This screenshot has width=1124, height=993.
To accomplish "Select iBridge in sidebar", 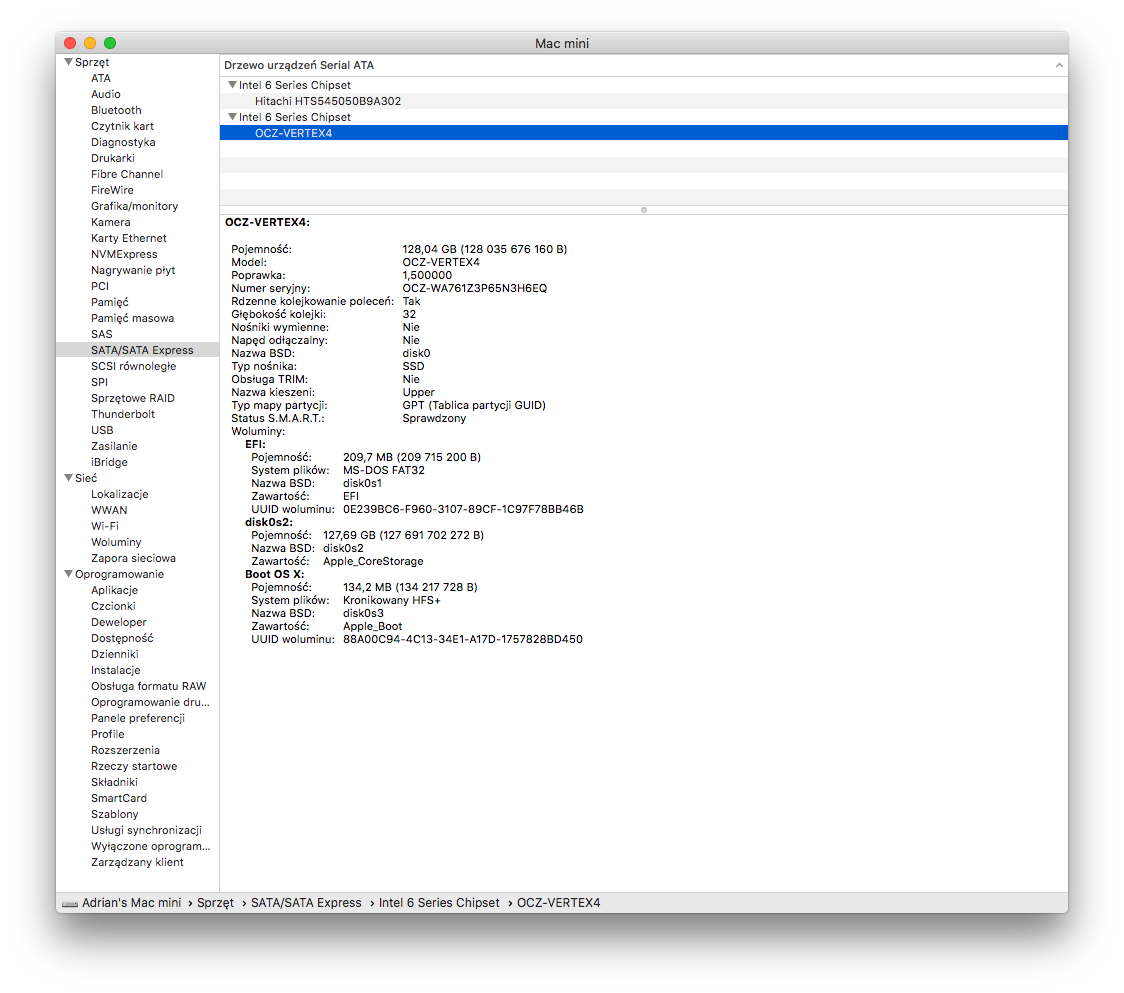I will click(x=109, y=462).
